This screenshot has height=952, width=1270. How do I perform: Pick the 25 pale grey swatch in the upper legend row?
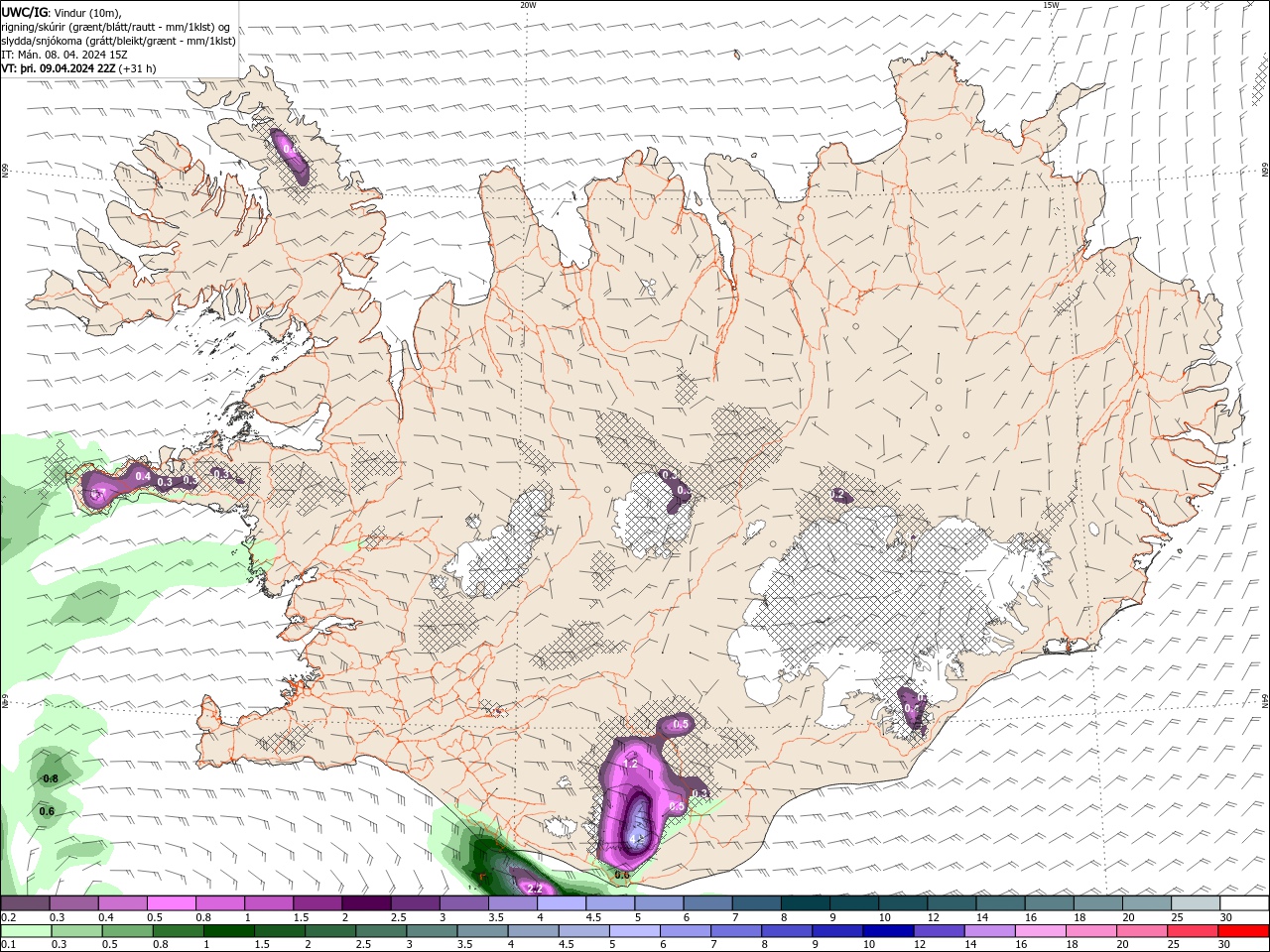[1195, 903]
